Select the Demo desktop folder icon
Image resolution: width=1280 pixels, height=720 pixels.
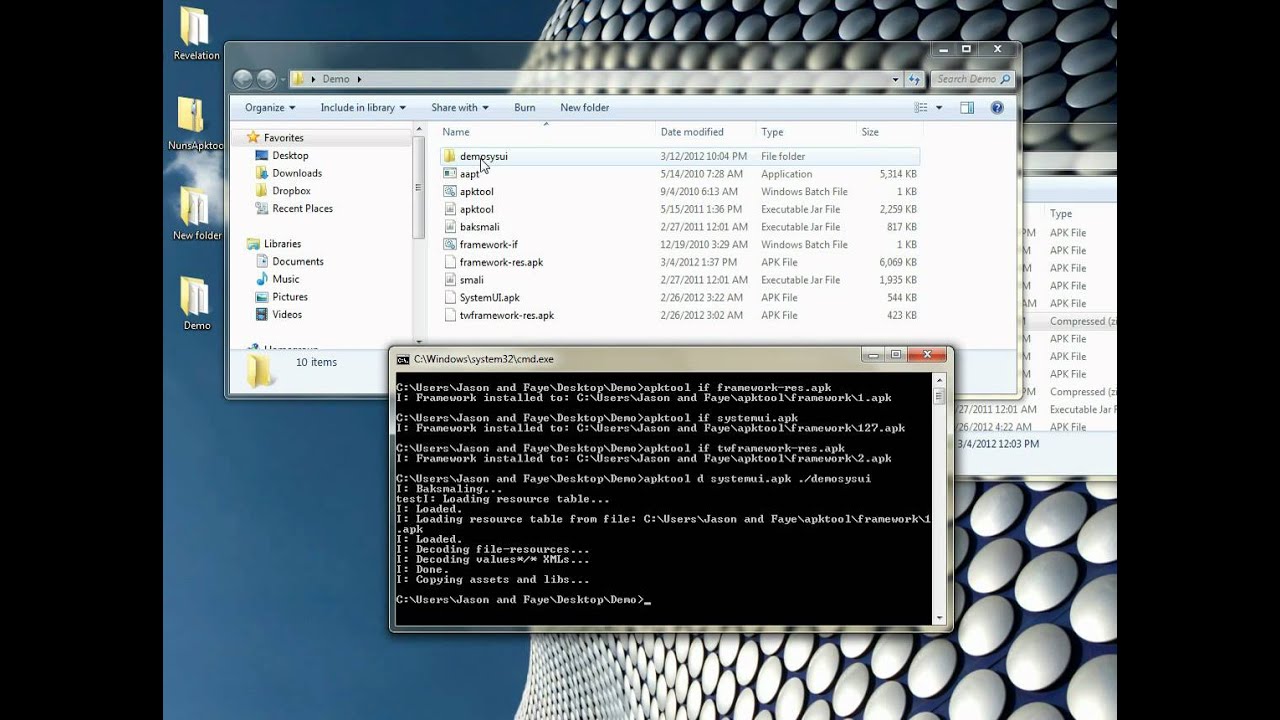pos(195,296)
